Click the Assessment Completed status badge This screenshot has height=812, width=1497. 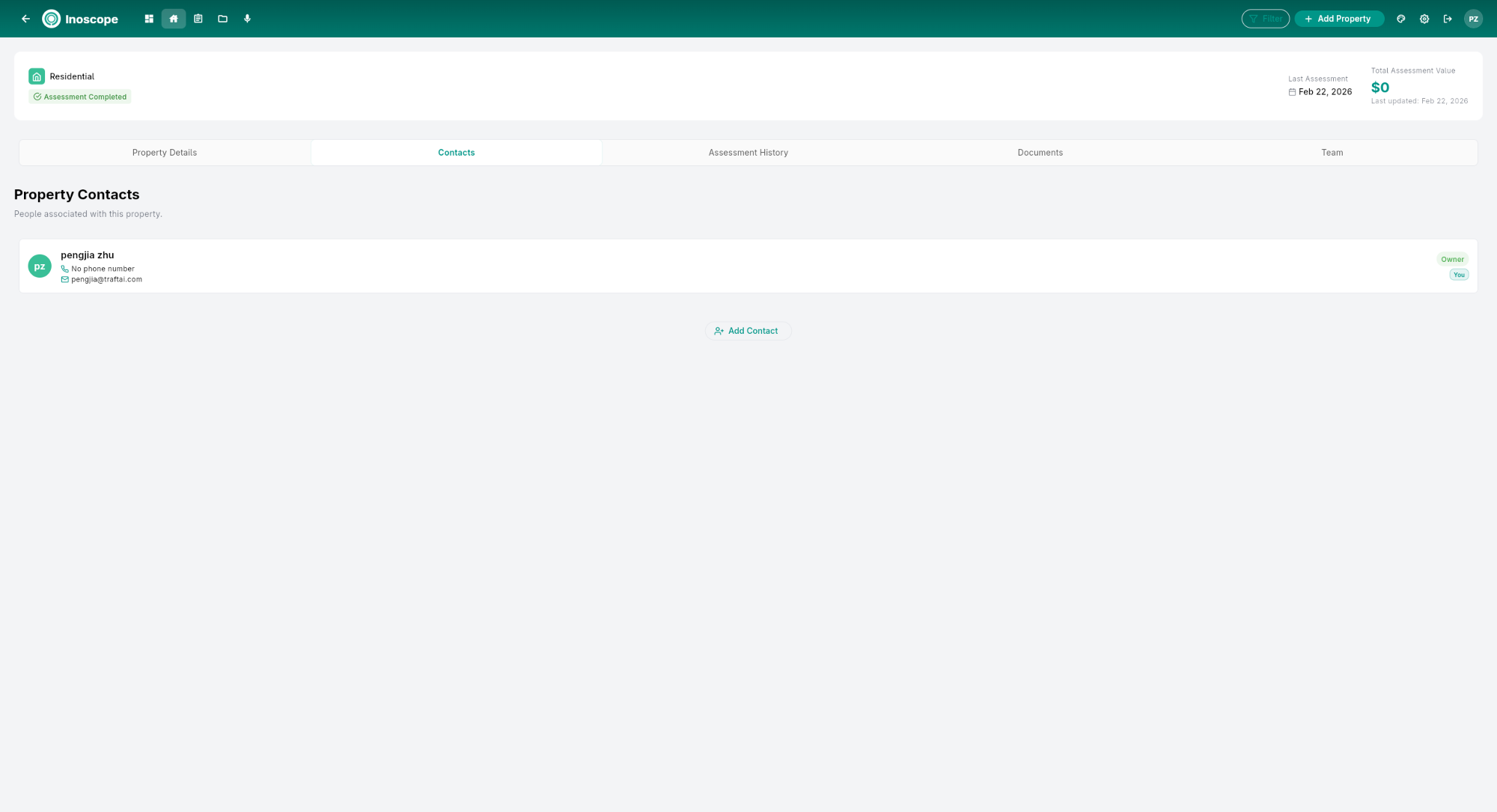click(79, 97)
